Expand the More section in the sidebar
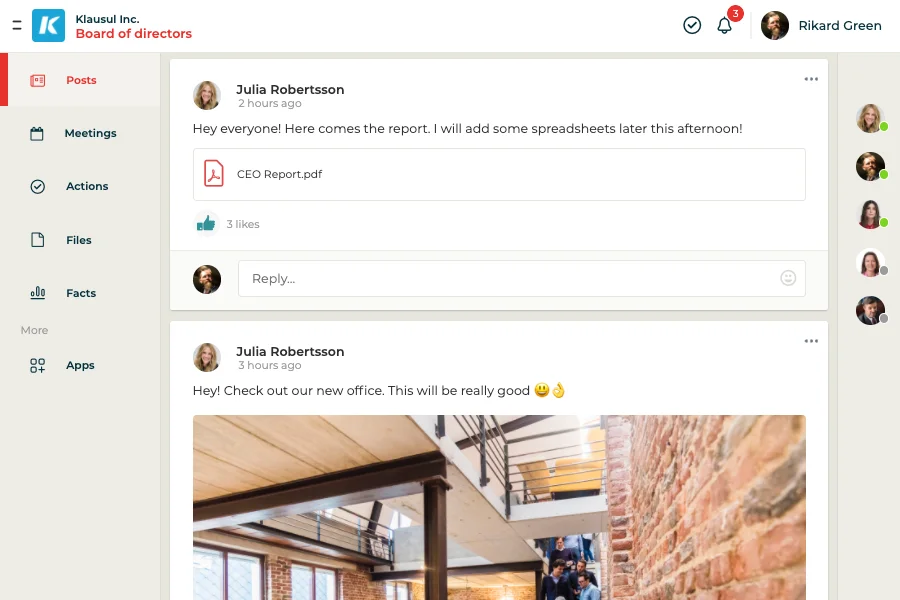Viewport: 900px width, 600px height. tap(34, 330)
